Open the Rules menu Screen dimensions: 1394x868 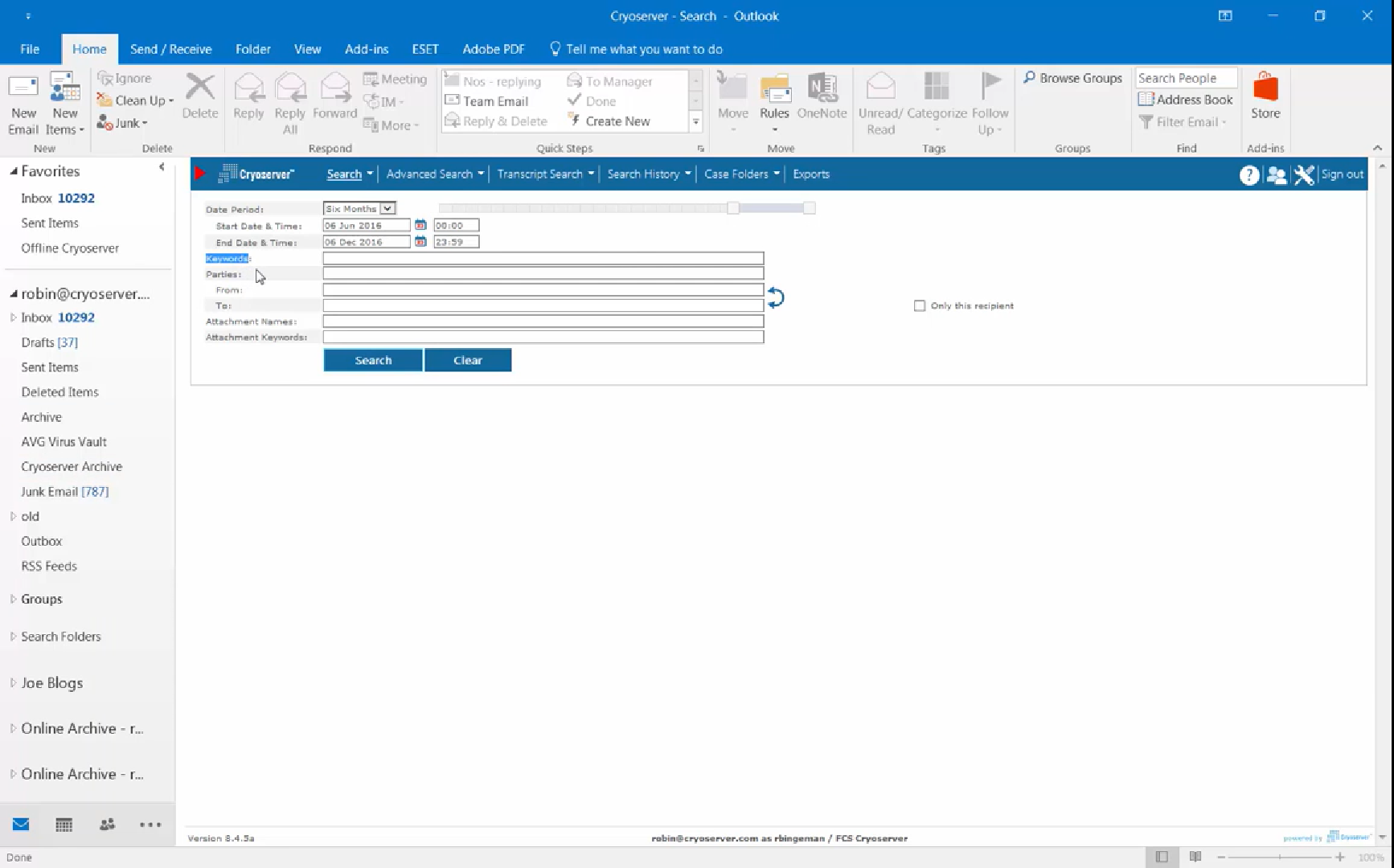774,103
